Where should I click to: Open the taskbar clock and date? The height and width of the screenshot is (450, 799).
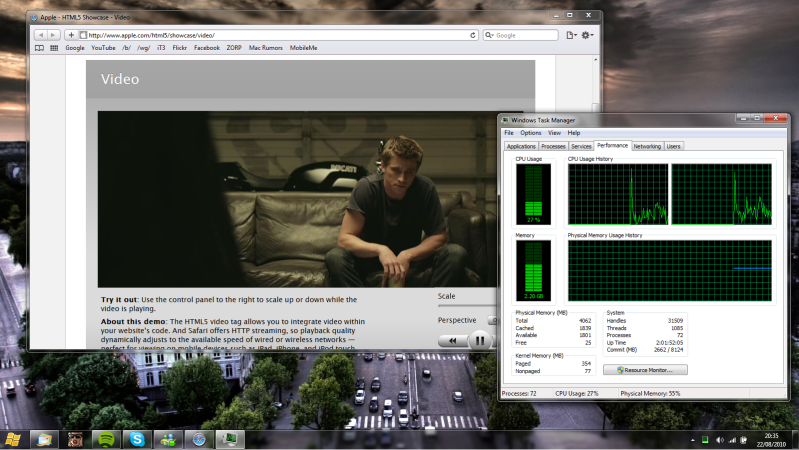771,440
